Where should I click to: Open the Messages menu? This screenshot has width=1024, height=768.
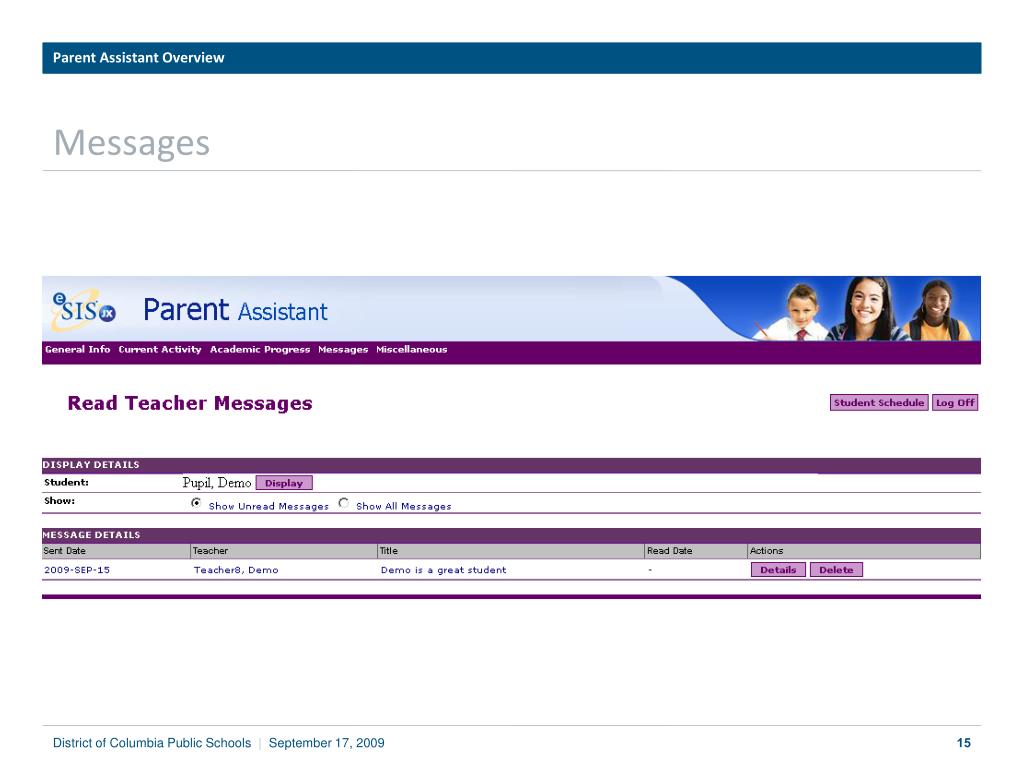(343, 349)
